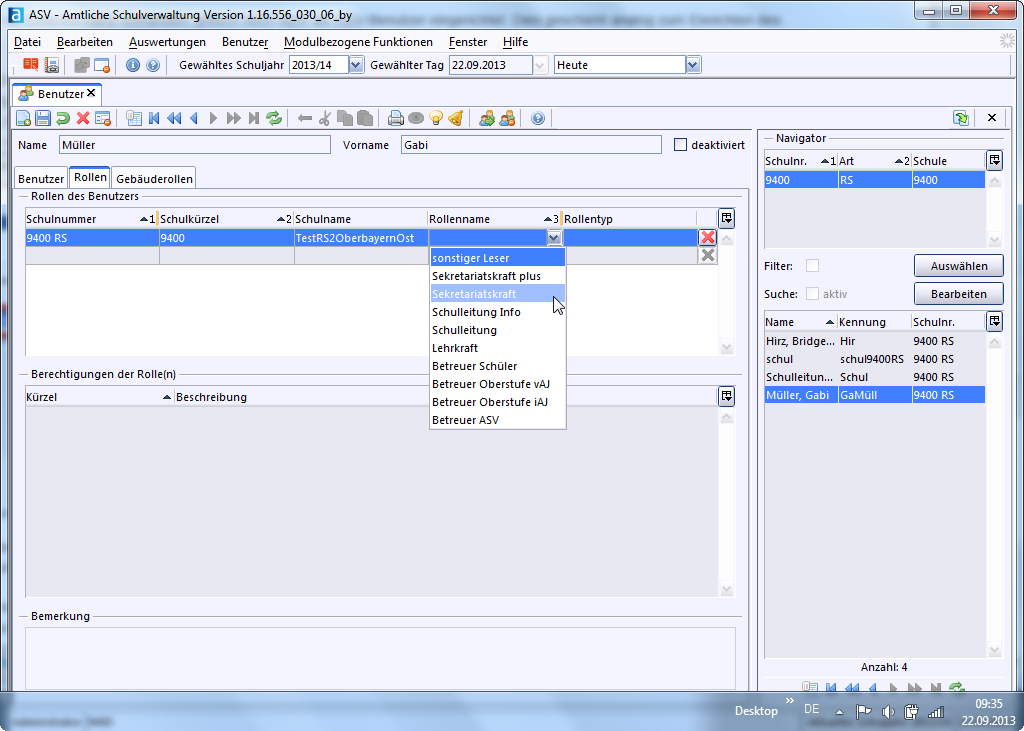Open the Auswertungen menu
Viewport: 1024px width, 731px height.
167,42
